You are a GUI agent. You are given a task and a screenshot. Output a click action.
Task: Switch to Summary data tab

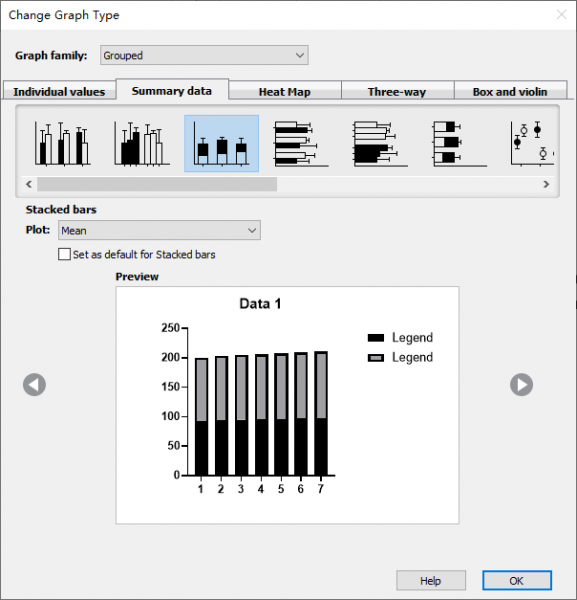pos(172,90)
